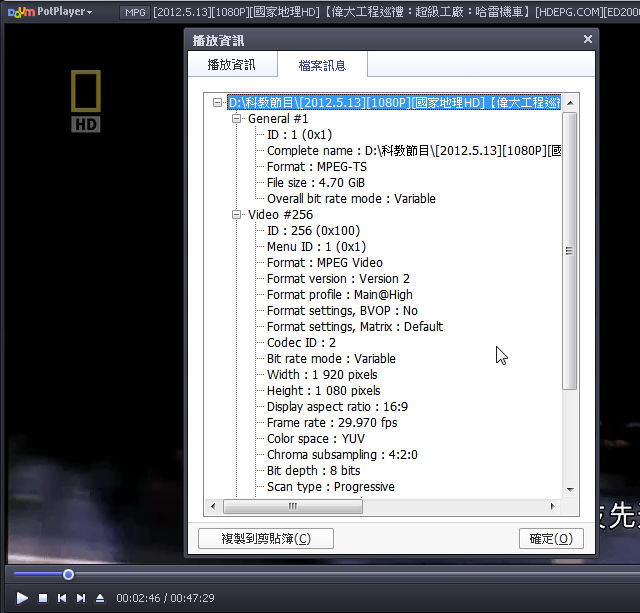
Task: Select 'Format : MPEG-TS' row
Action: tap(317, 167)
